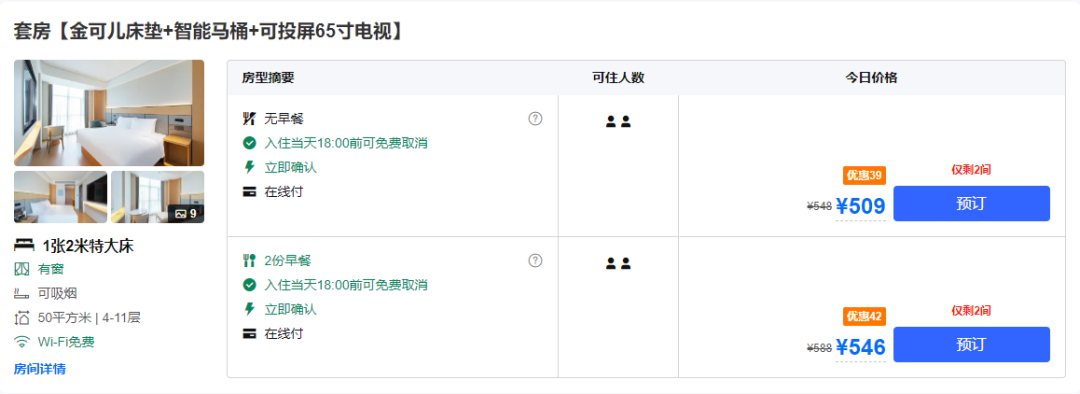This screenshot has width=1080, height=394.
Task: Click the 2份早餐 cutlery icon
Action: 249,260
